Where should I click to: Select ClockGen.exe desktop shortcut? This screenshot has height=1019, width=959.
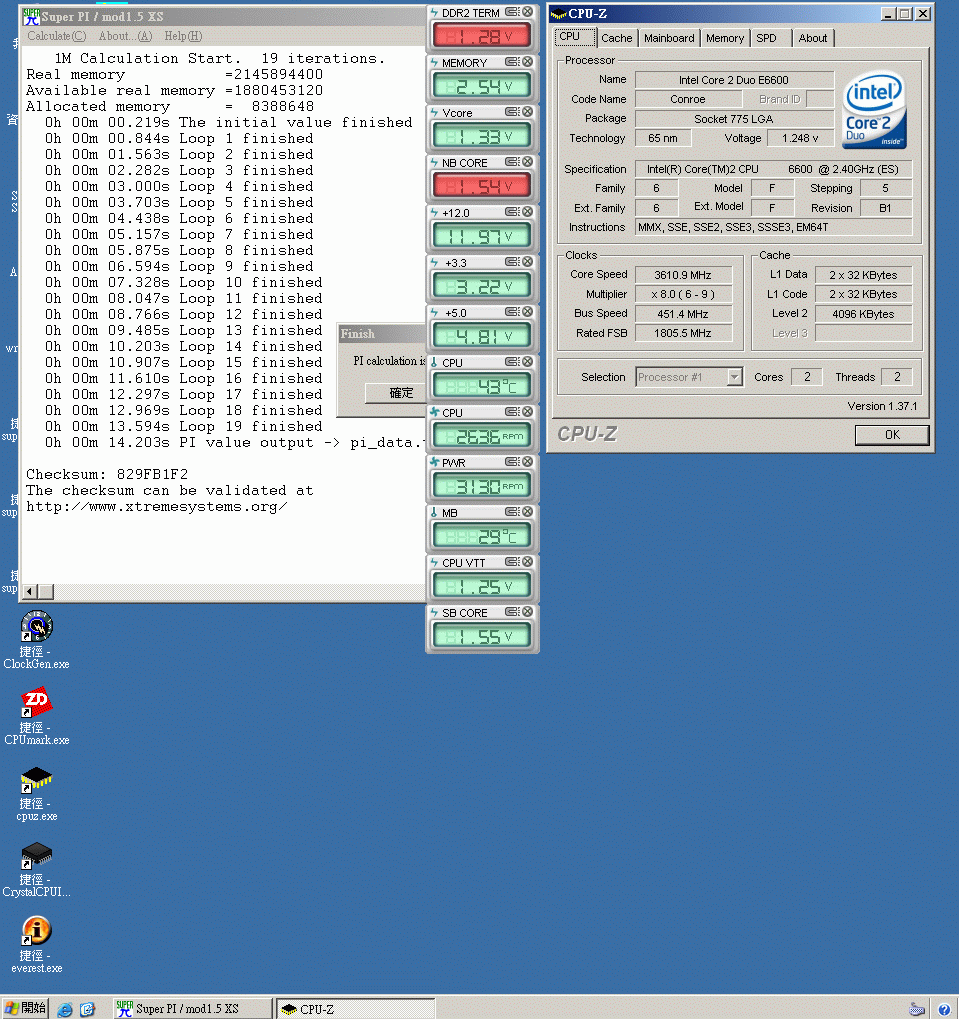point(36,640)
